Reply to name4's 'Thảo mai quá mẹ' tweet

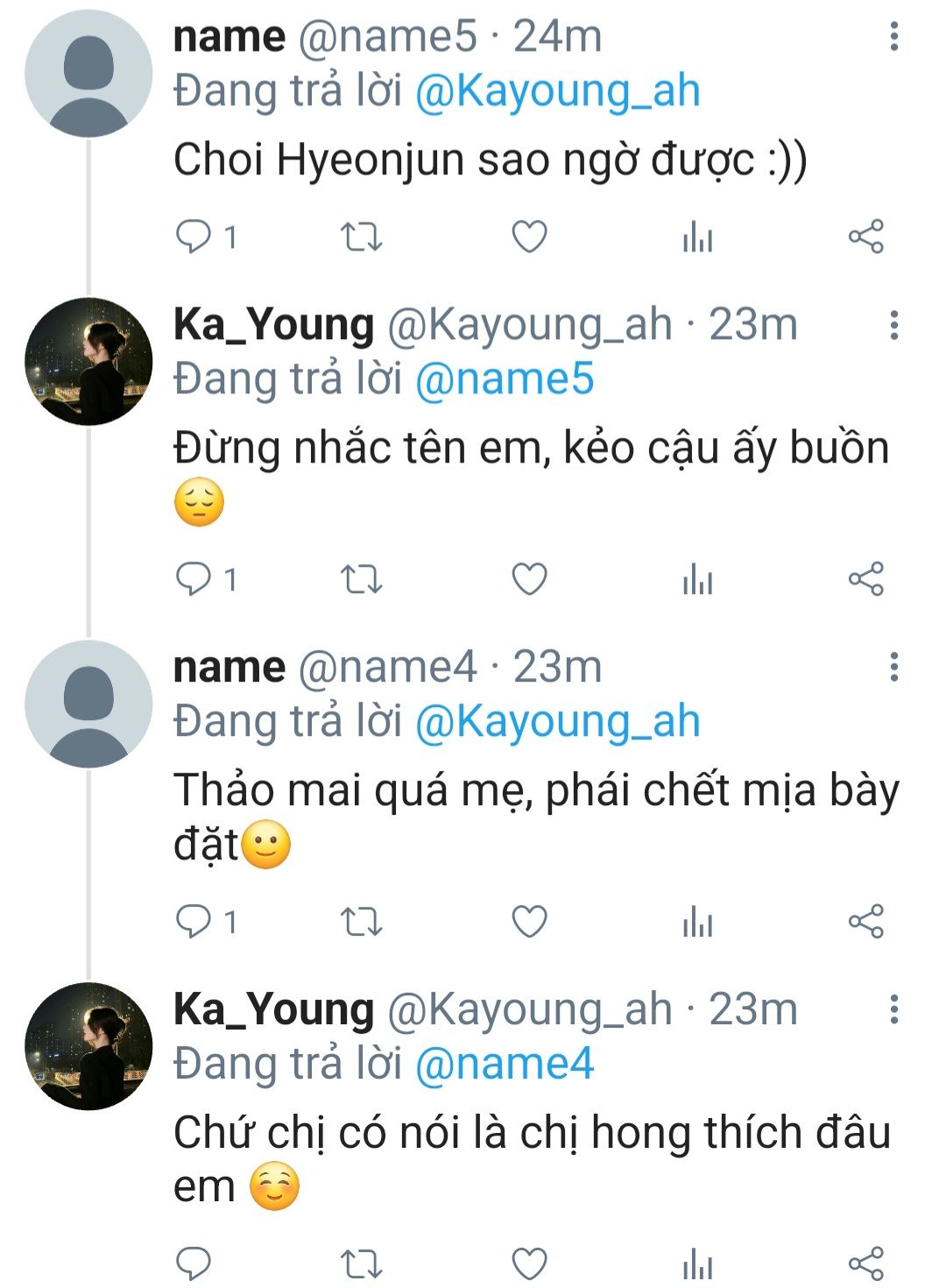coord(194,922)
